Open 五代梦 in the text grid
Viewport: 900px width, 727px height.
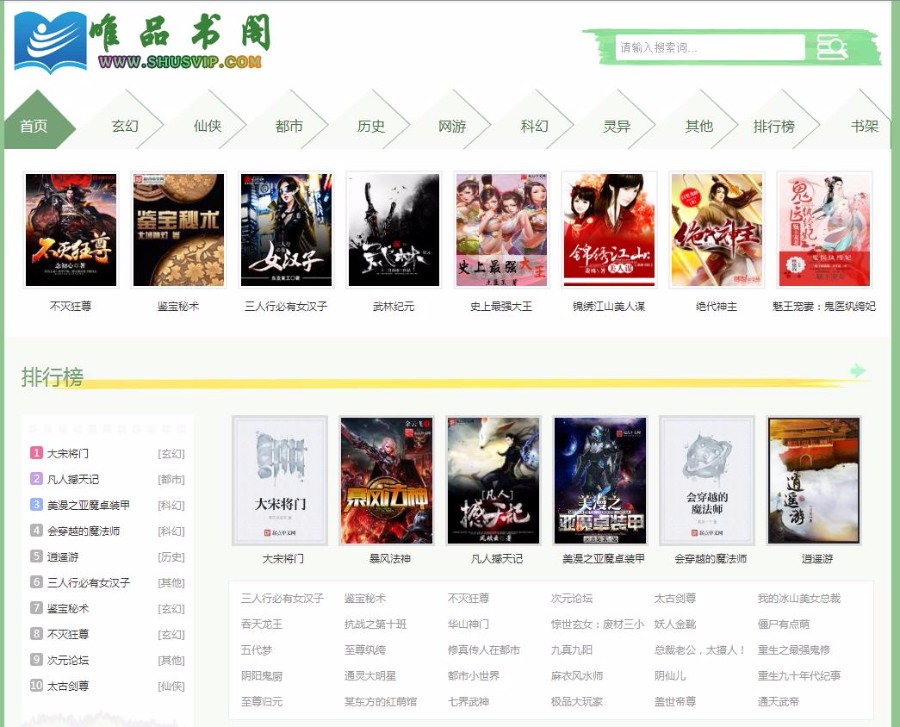point(257,650)
